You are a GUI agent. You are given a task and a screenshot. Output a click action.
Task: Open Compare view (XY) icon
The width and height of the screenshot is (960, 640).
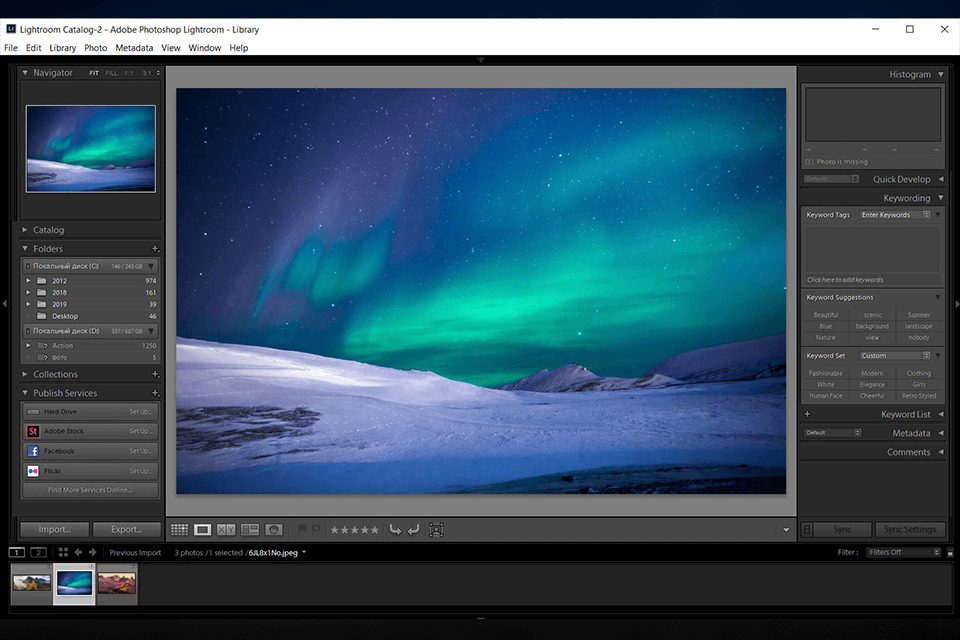click(x=226, y=529)
